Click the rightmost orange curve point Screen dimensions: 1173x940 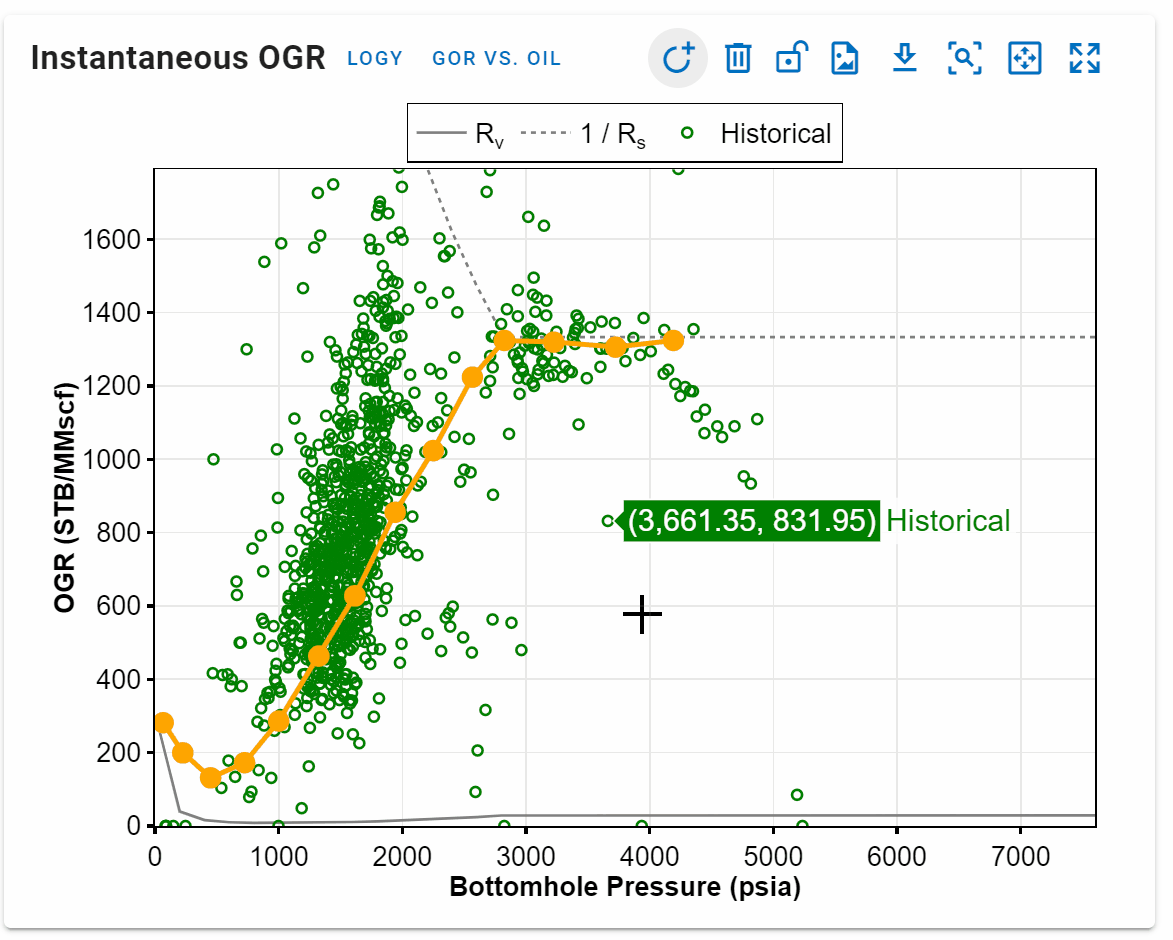point(673,340)
